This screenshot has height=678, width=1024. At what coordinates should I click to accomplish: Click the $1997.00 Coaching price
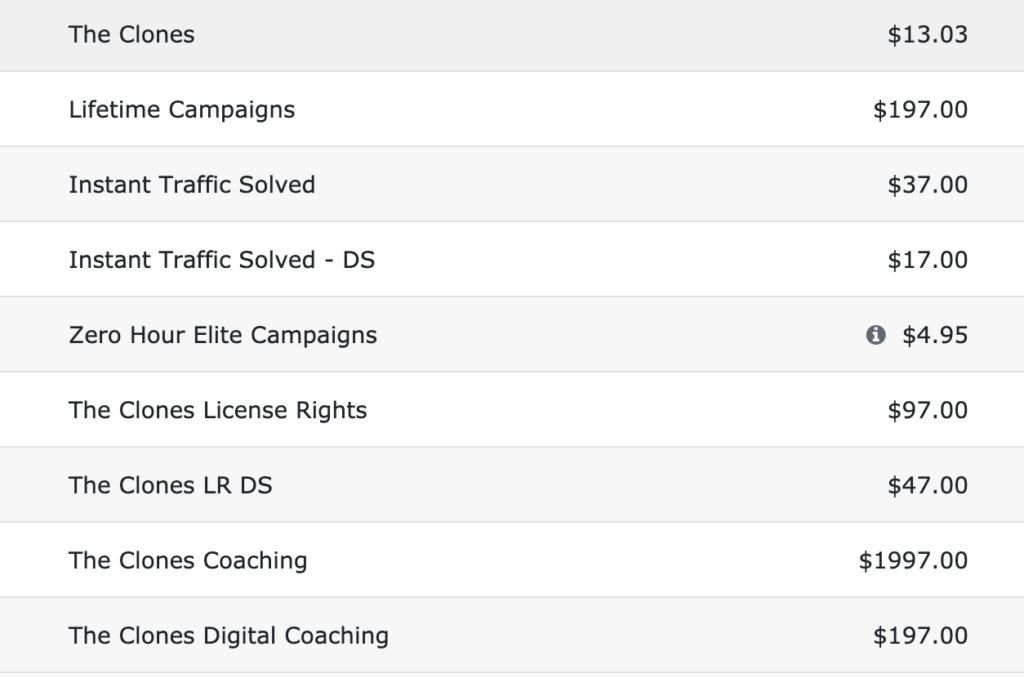(x=913, y=560)
